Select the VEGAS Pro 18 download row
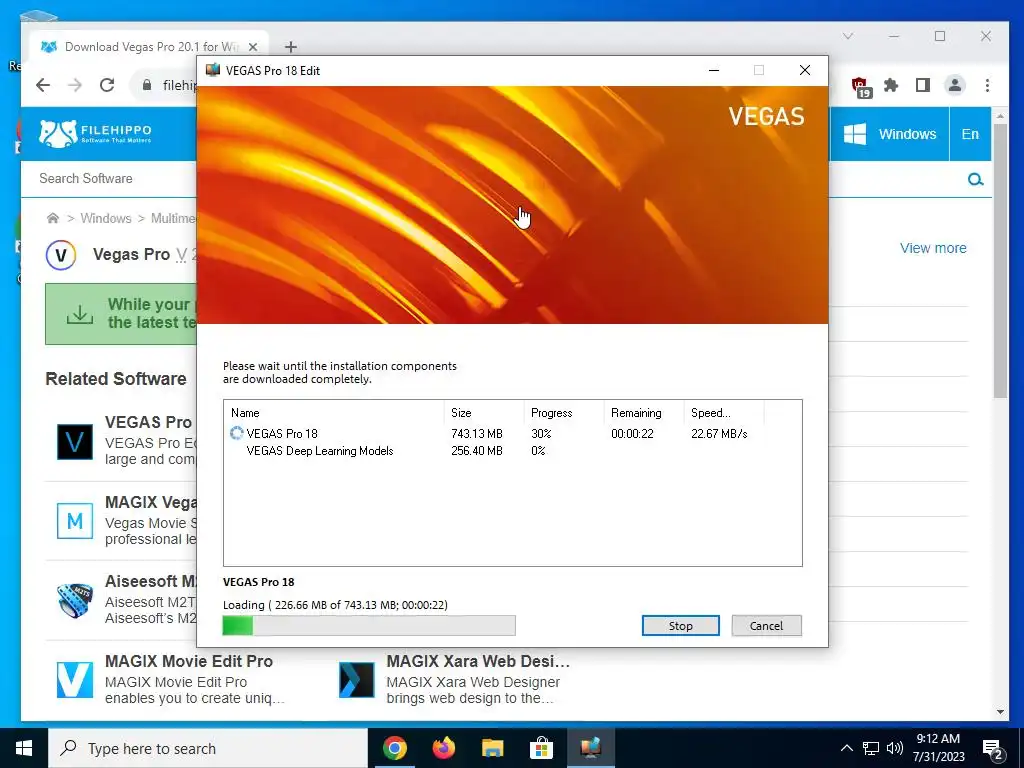 513,434
